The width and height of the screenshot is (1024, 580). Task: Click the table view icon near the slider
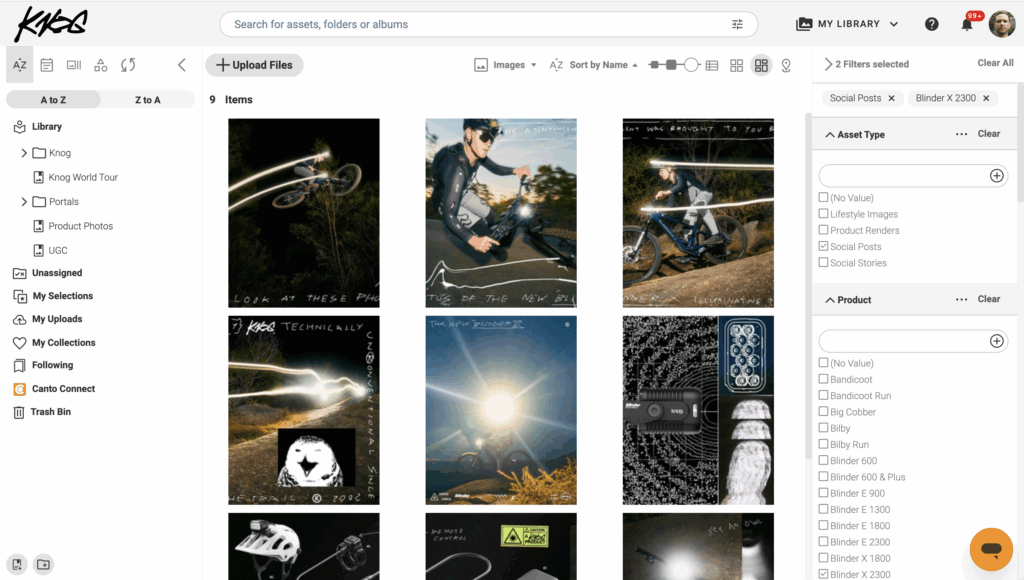click(711, 64)
